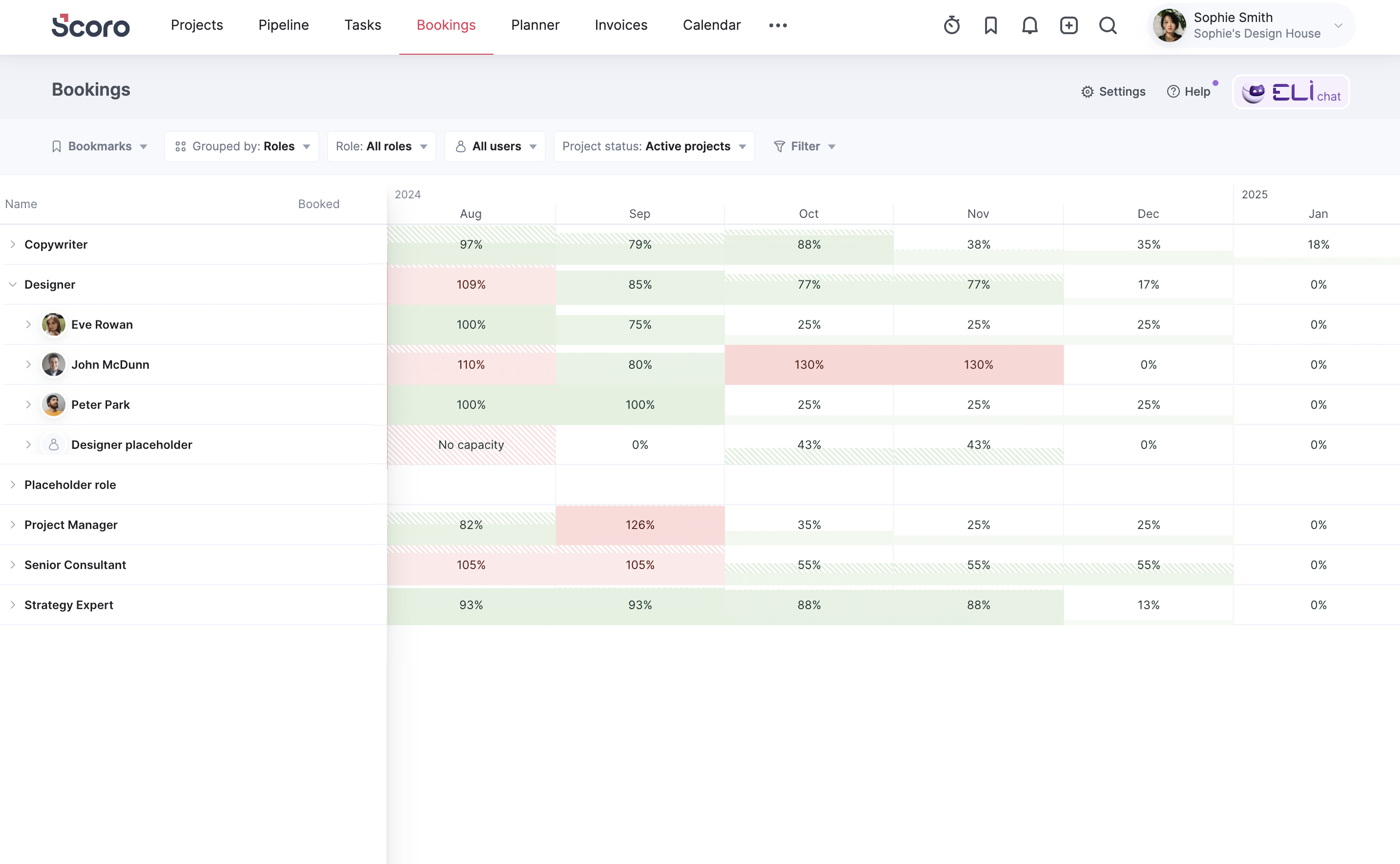Open the time tracker stopwatch icon

(x=951, y=25)
